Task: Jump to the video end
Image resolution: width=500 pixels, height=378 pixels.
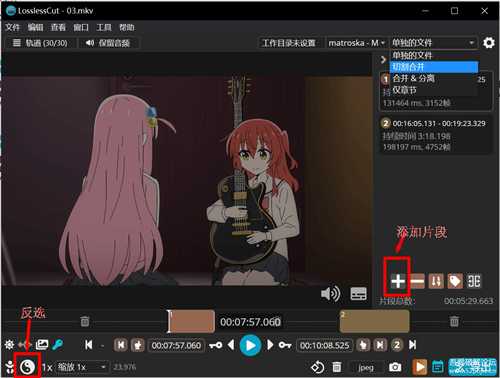Action: click(x=412, y=345)
